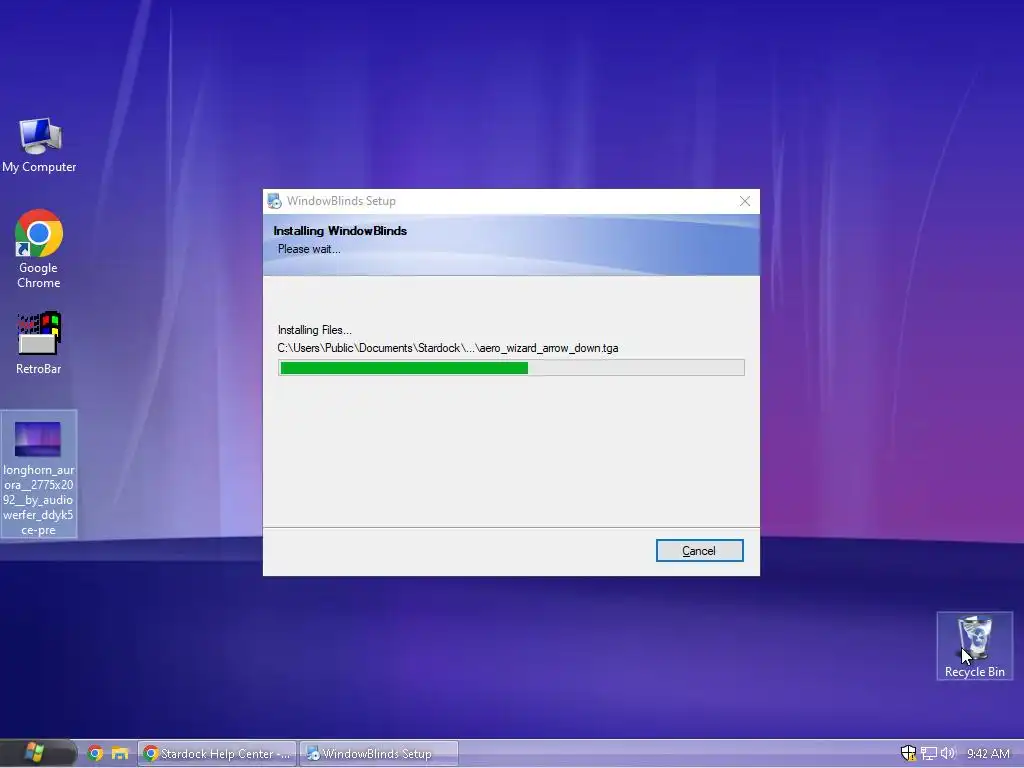The width and height of the screenshot is (1024, 768).
Task: Open the network status tray icon
Action: (929, 754)
